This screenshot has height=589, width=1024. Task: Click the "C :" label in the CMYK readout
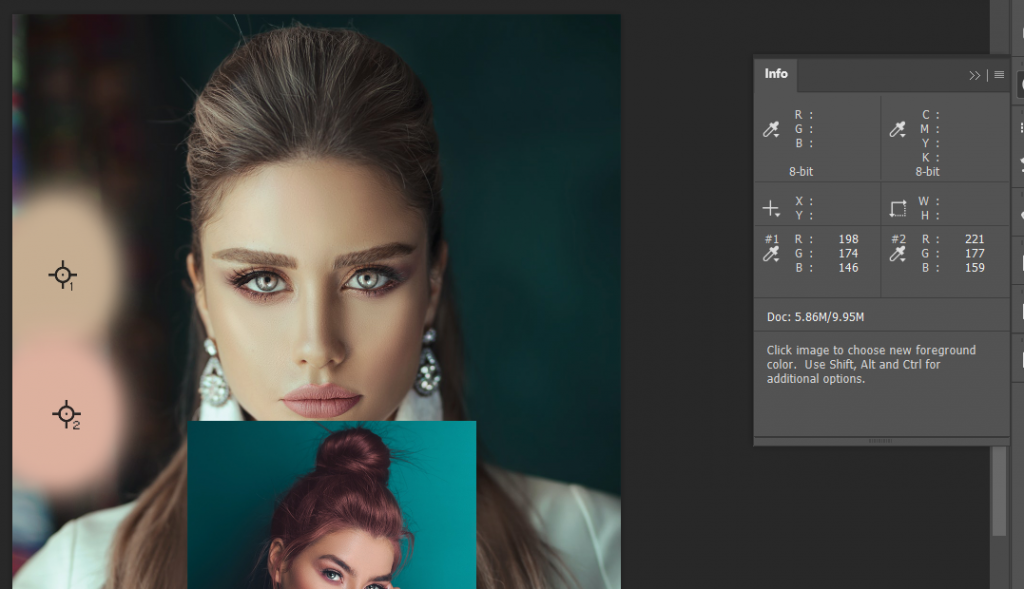coord(931,115)
